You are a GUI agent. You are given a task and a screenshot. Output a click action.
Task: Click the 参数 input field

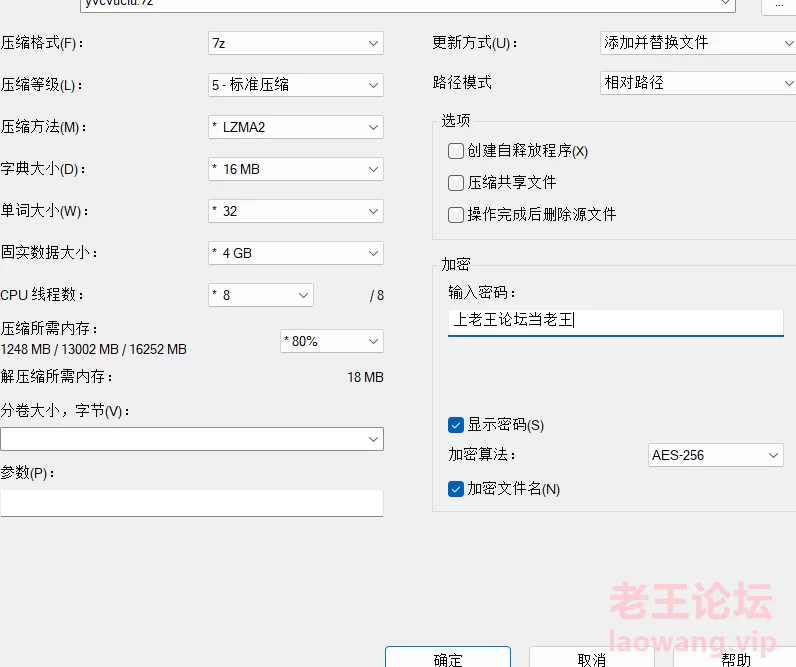coord(191,502)
